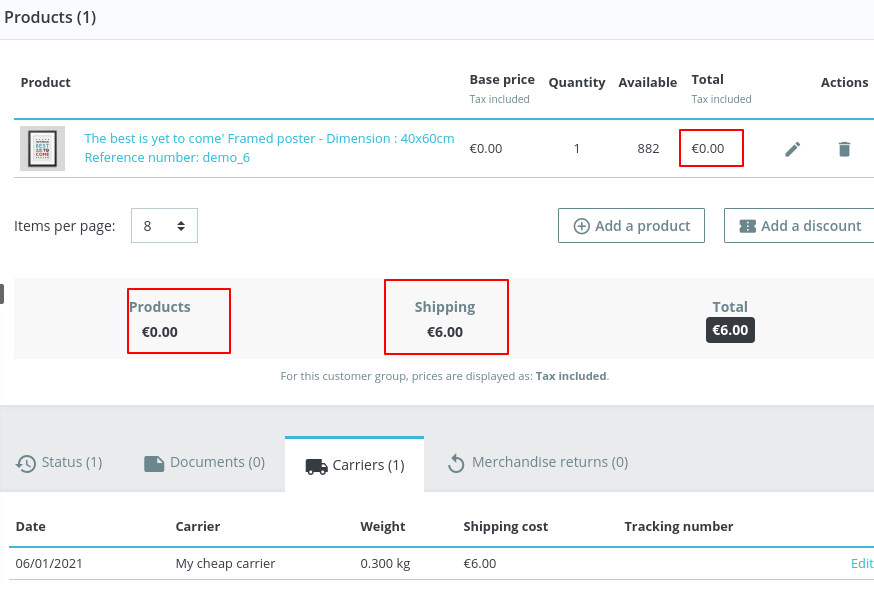Click the trash icon to delete the product

844,148
